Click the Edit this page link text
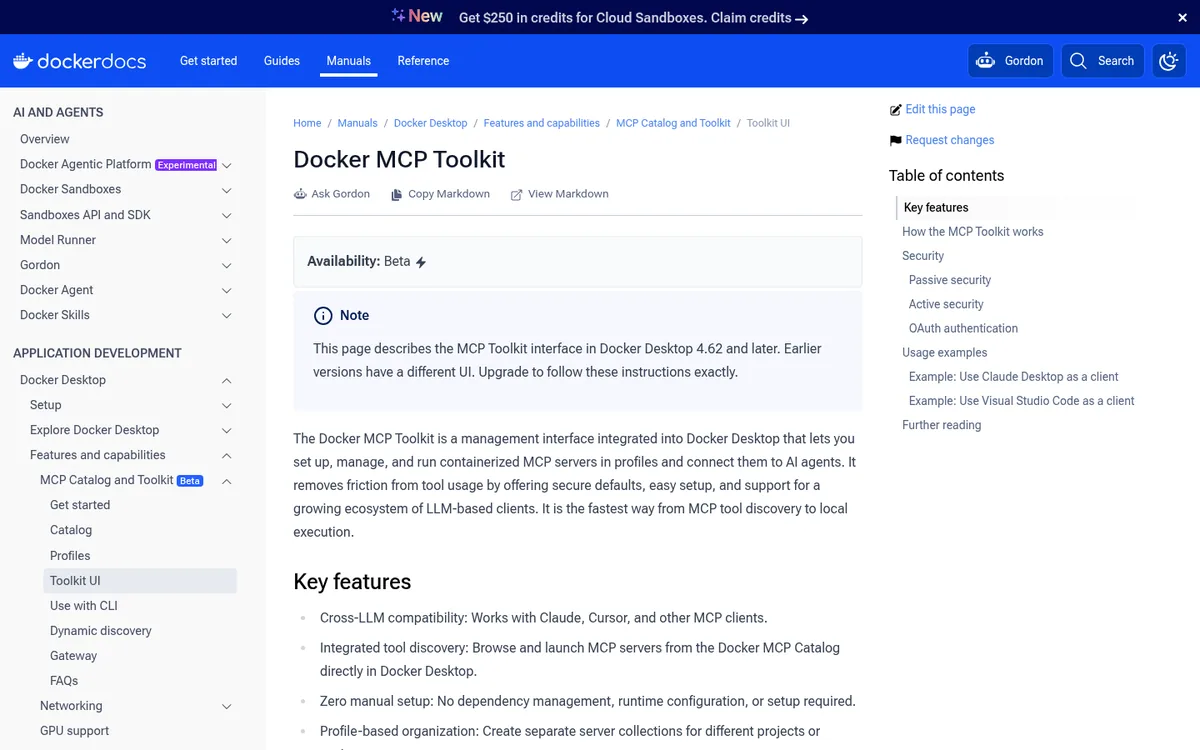Screen dimensions: 1200x750 click(x=940, y=110)
